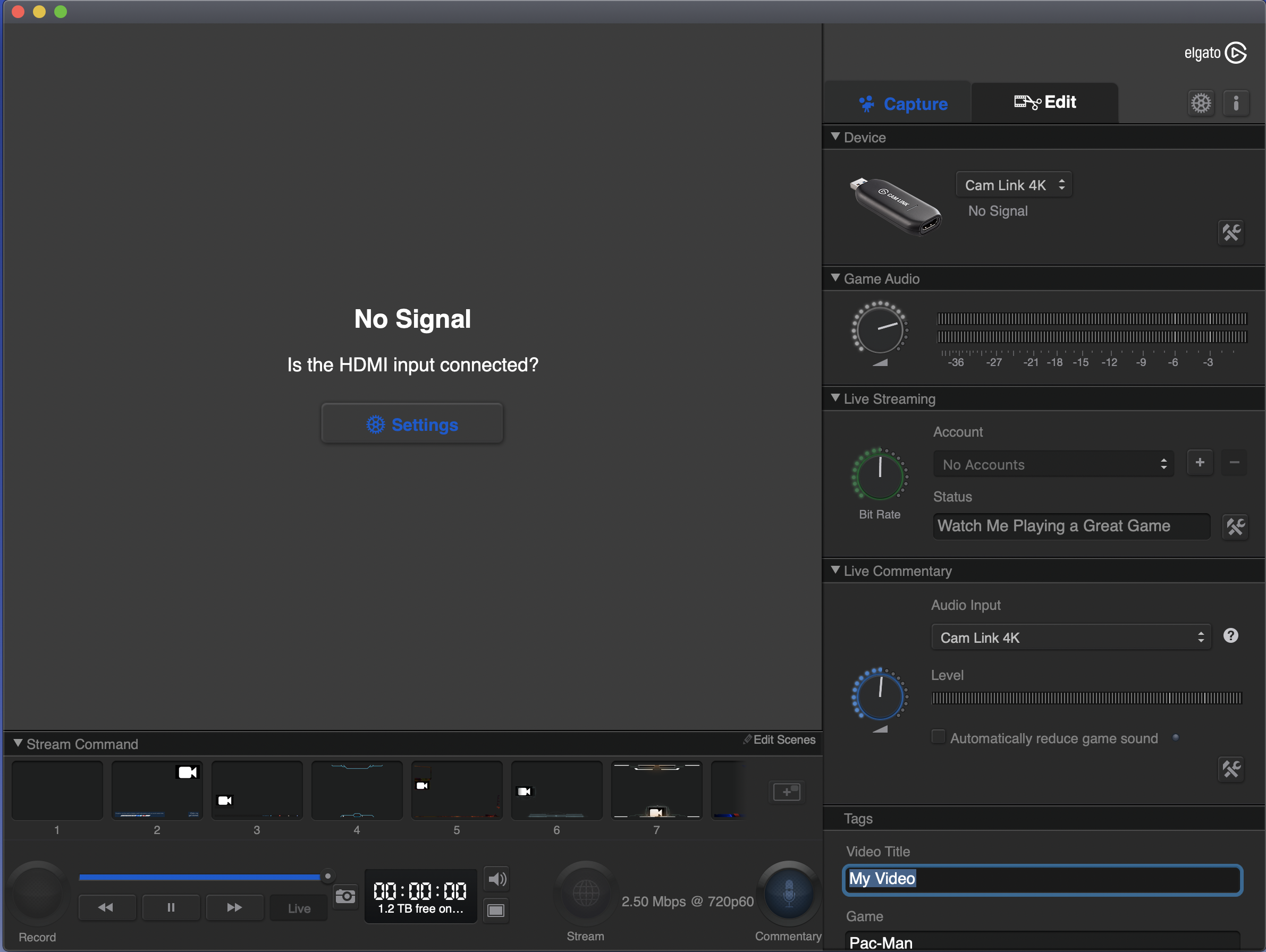Open the No Accounts dropdown
The image size is (1266, 952).
click(1052, 464)
